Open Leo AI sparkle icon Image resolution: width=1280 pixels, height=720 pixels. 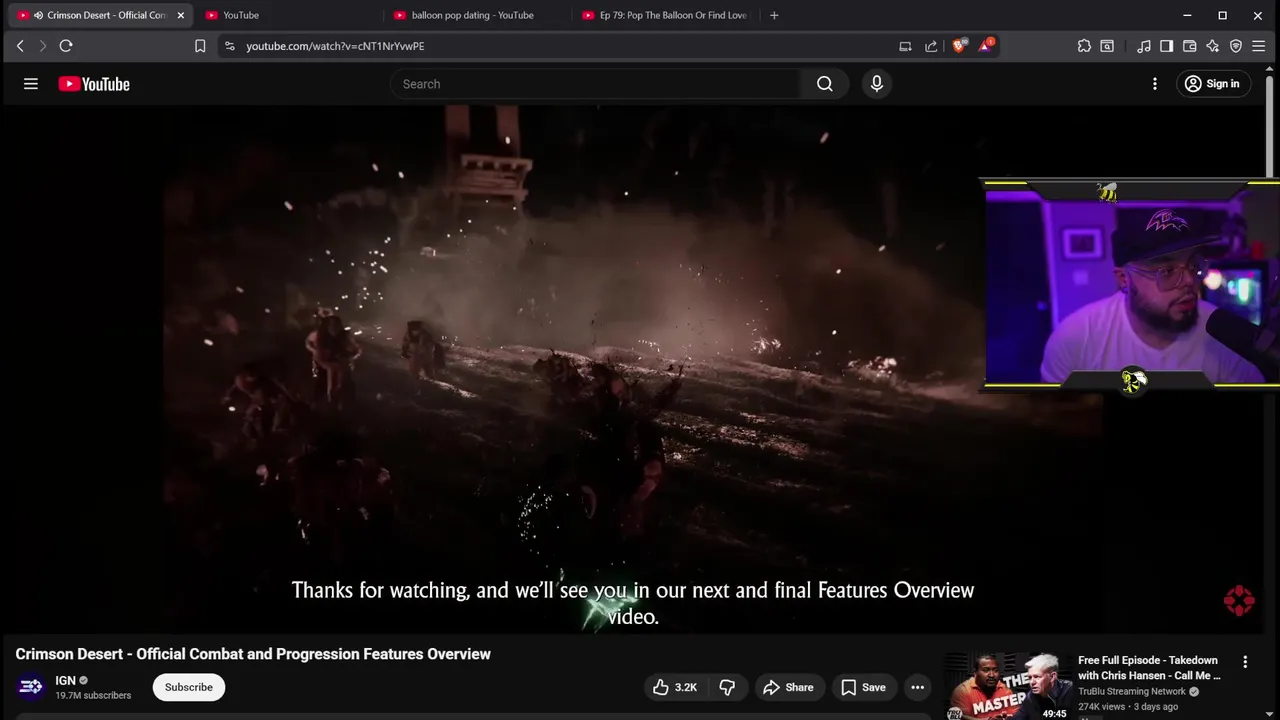click(1212, 46)
